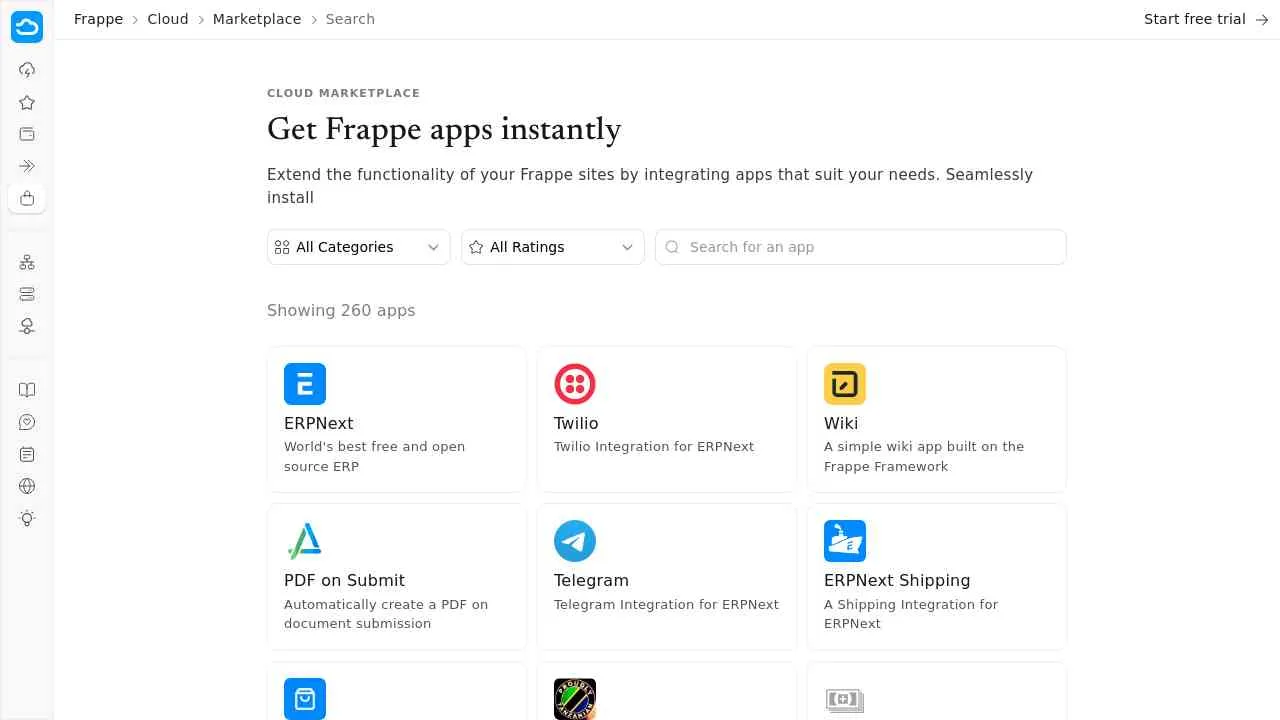Click 'Showing 260 apps' text
The image size is (1280, 720).
pyautogui.click(x=341, y=310)
